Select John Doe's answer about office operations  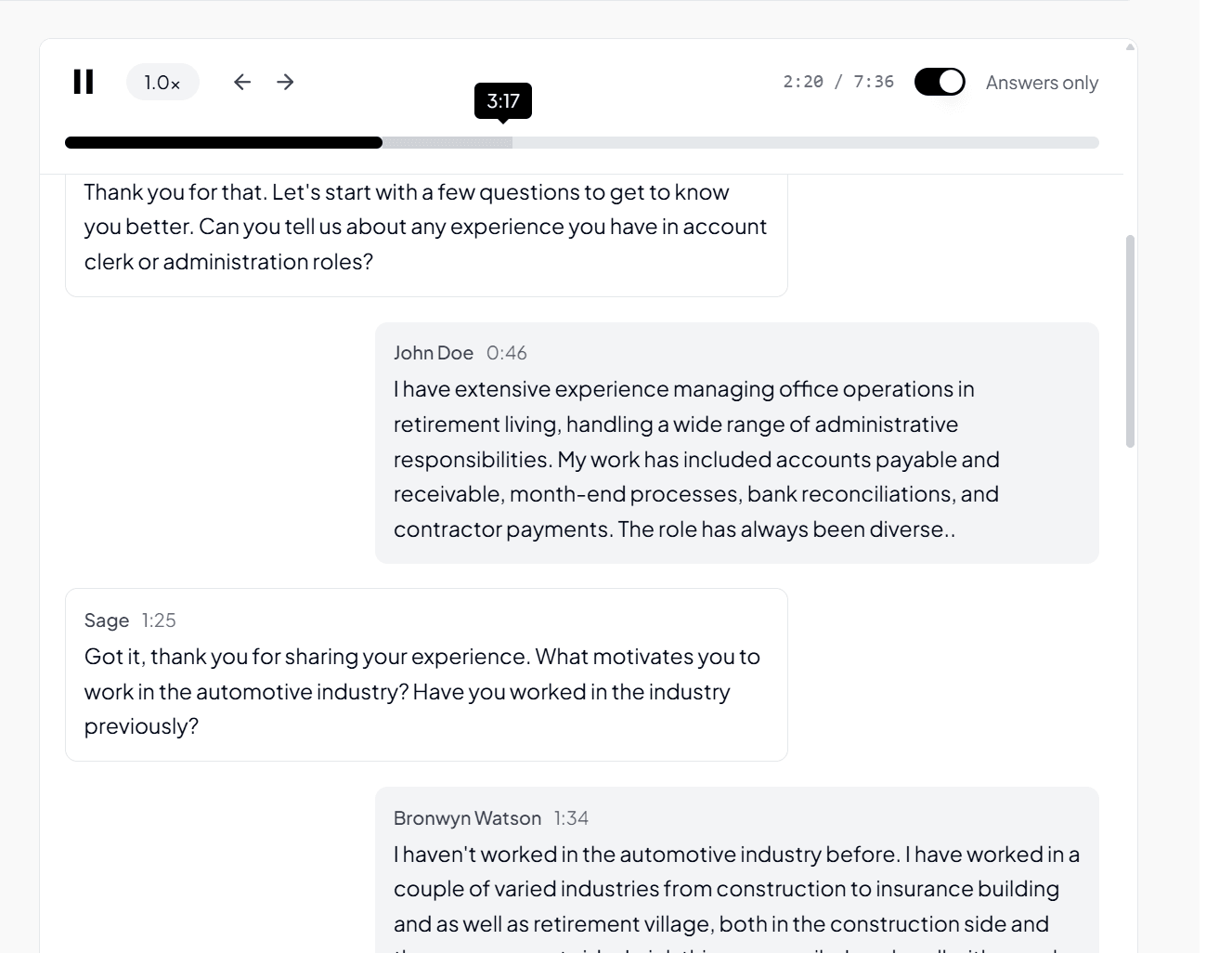(x=696, y=459)
